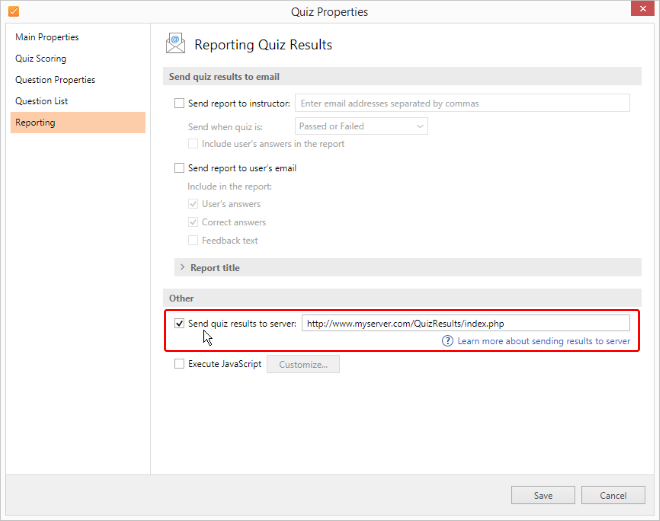Image resolution: width=660 pixels, height=521 pixels.
Task: Click the Save button
Action: coord(543,495)
